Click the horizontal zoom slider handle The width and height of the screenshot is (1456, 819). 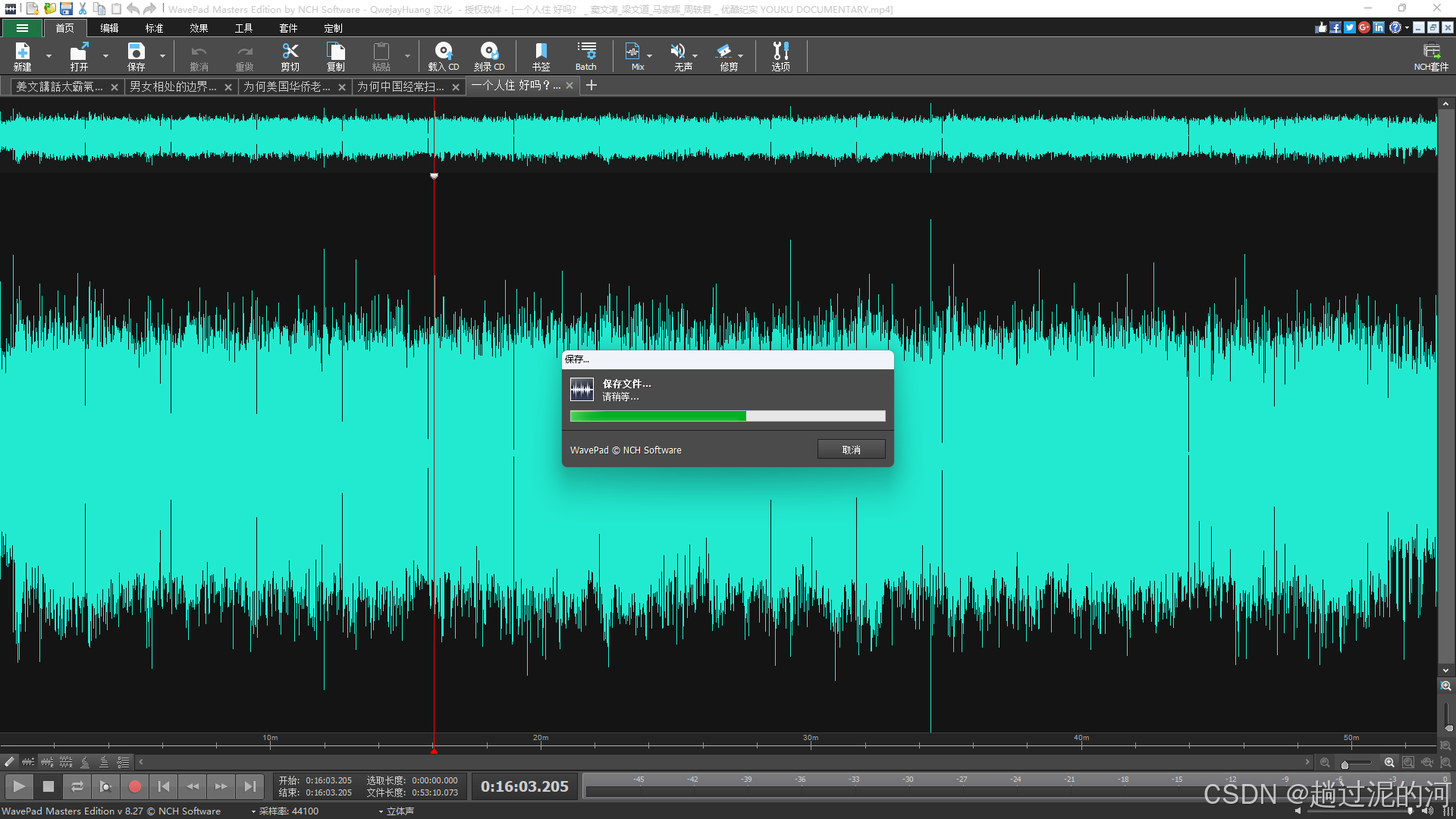1345,764
